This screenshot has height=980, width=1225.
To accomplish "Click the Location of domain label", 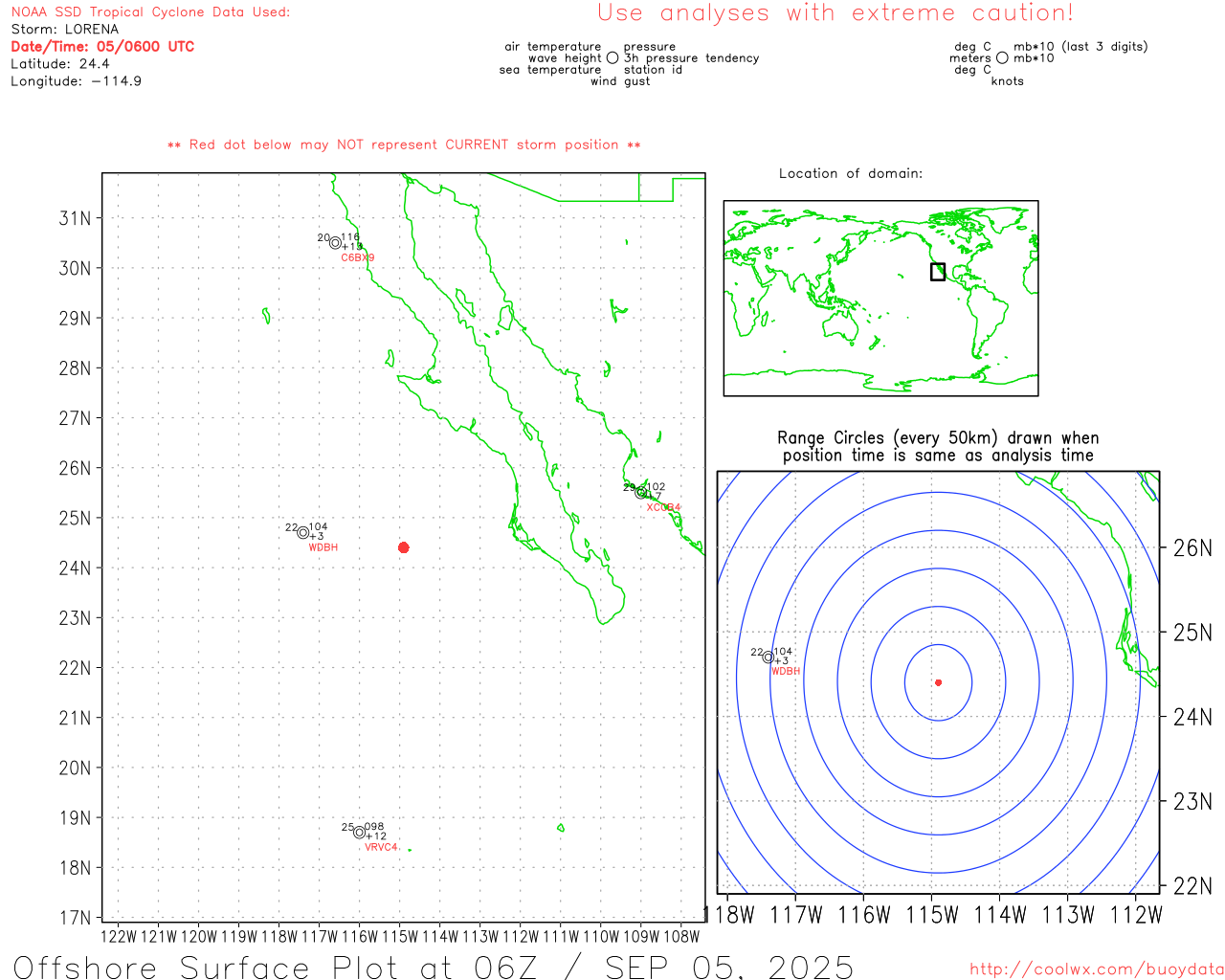I will [851, 174].
